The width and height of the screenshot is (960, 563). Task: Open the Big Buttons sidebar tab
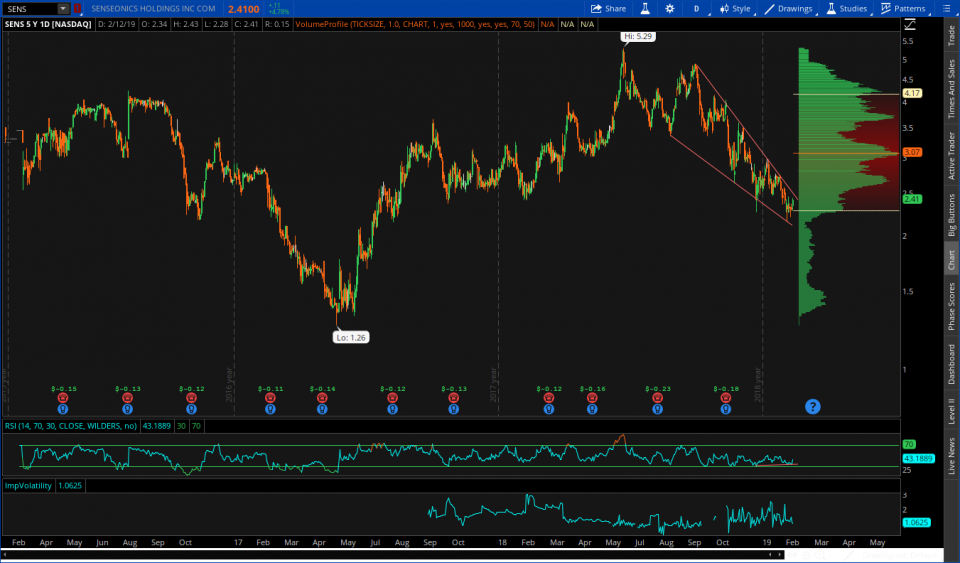pos(951,214)
